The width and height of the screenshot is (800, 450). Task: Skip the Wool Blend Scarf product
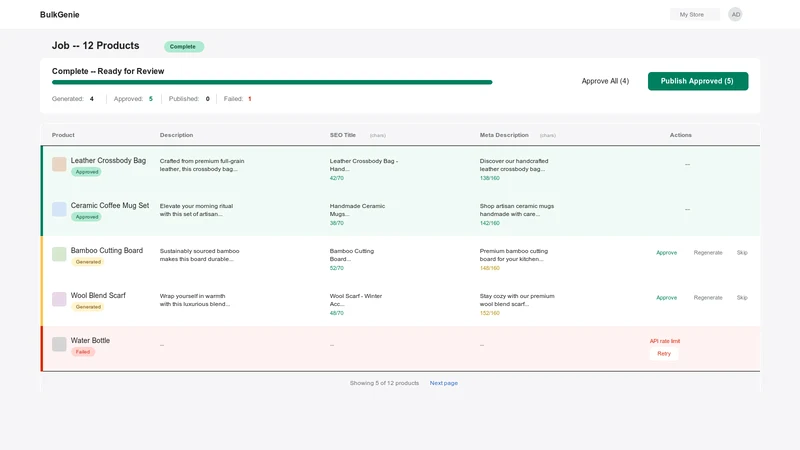click(742, 297)
